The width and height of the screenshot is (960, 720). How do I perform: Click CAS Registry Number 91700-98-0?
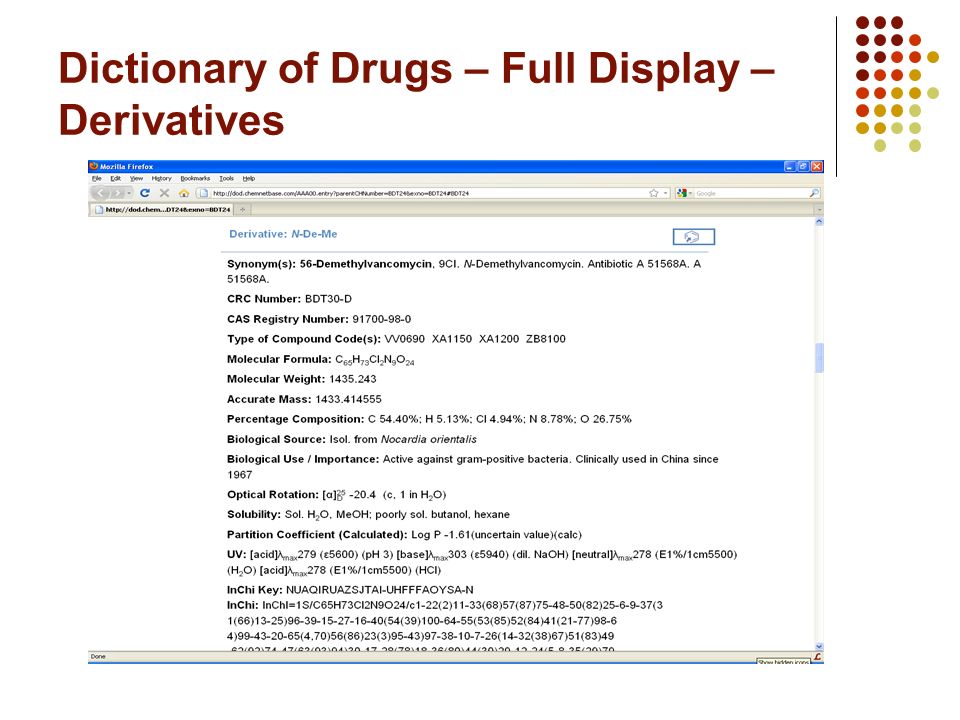pyautogui.click(x=381, y=319)
